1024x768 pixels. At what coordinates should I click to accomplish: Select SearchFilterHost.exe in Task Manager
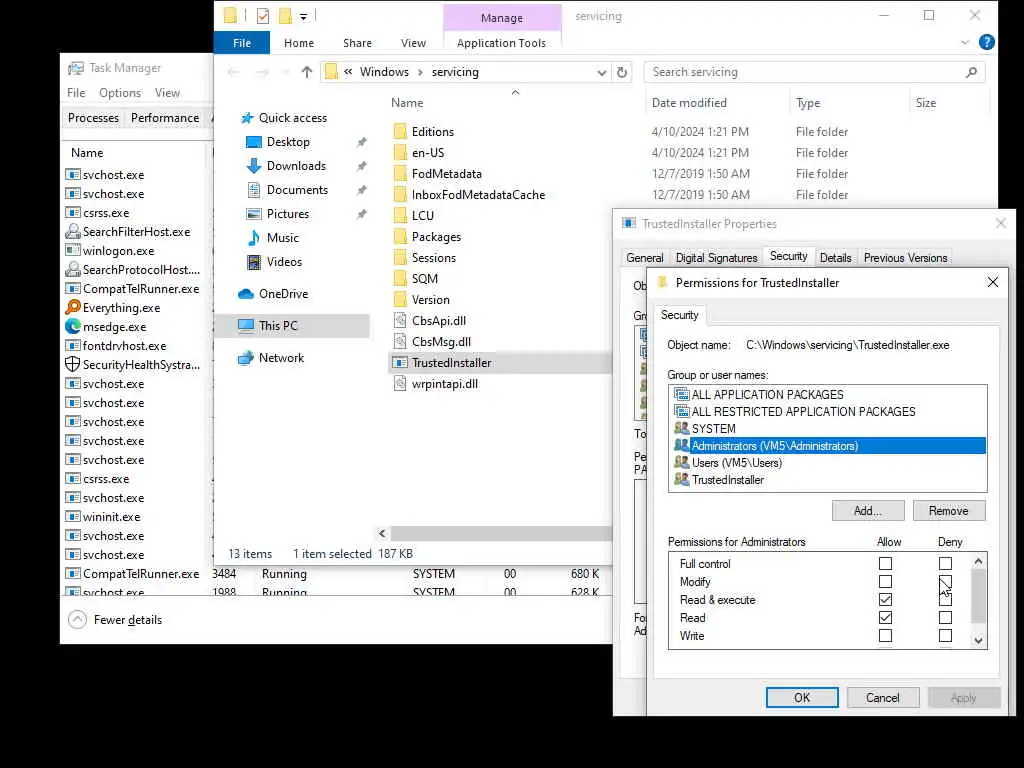coord(136,232)
